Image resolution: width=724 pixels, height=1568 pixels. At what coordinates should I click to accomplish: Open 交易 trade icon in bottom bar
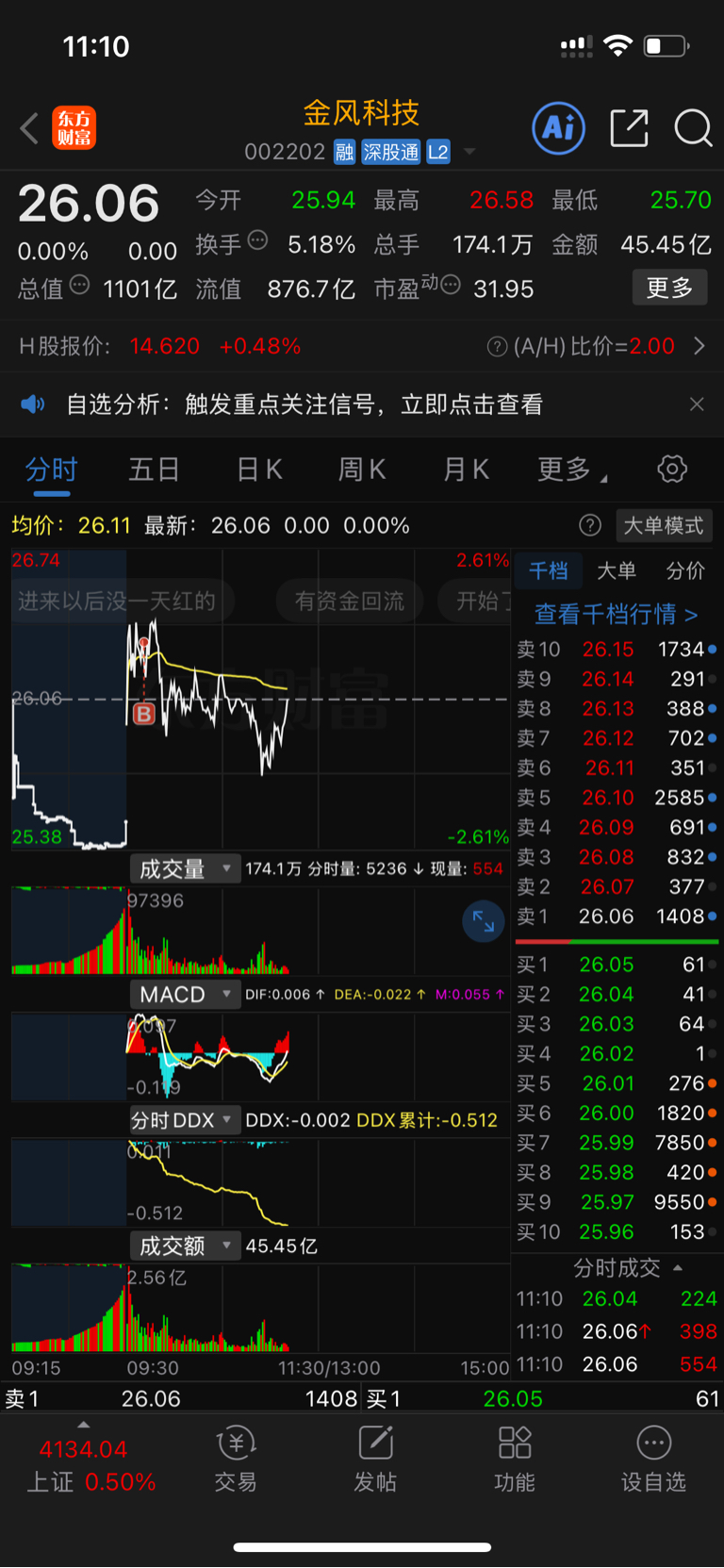tap(236, 1459)
